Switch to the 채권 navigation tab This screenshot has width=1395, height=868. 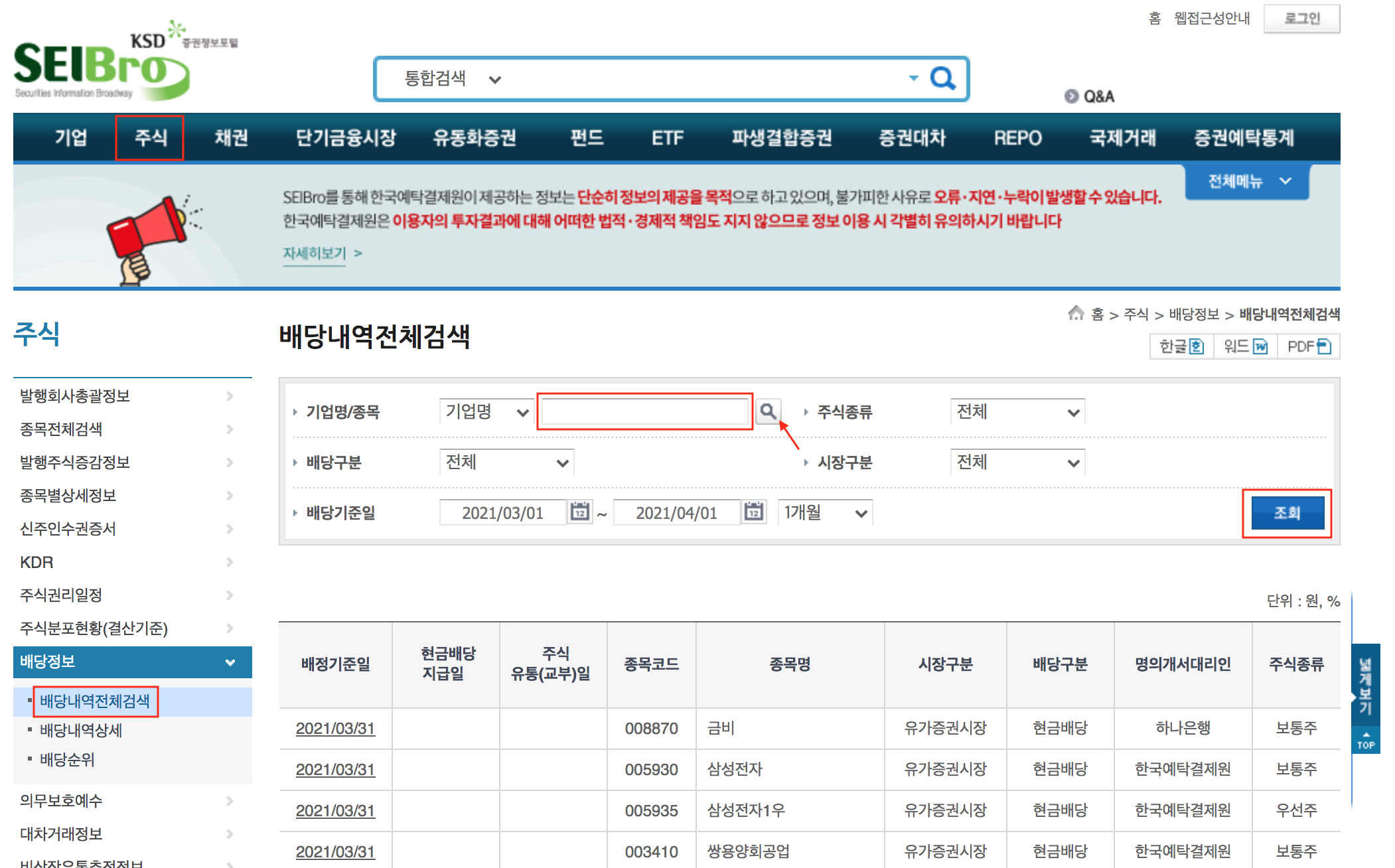[230, 137]
